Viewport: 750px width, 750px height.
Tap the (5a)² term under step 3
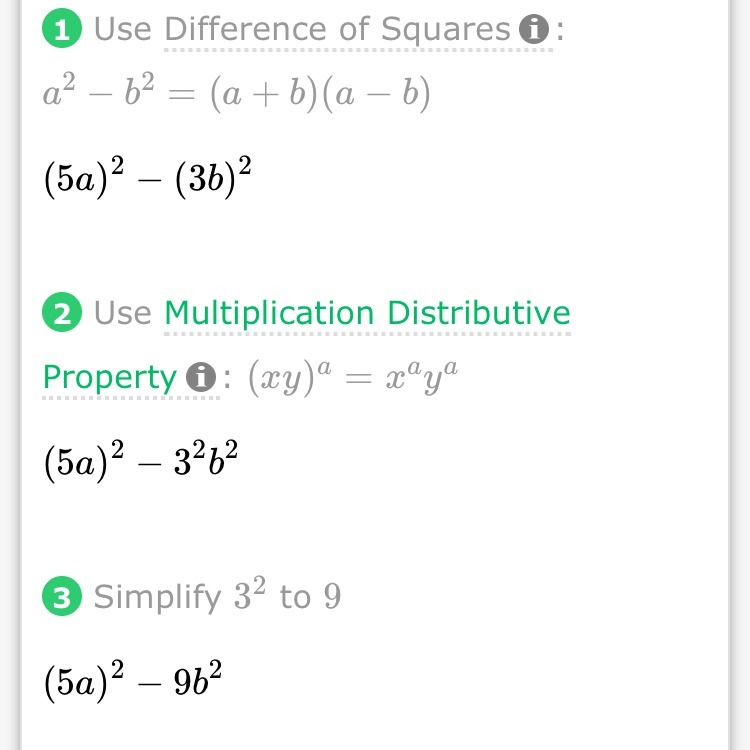(x=86, y=681)
